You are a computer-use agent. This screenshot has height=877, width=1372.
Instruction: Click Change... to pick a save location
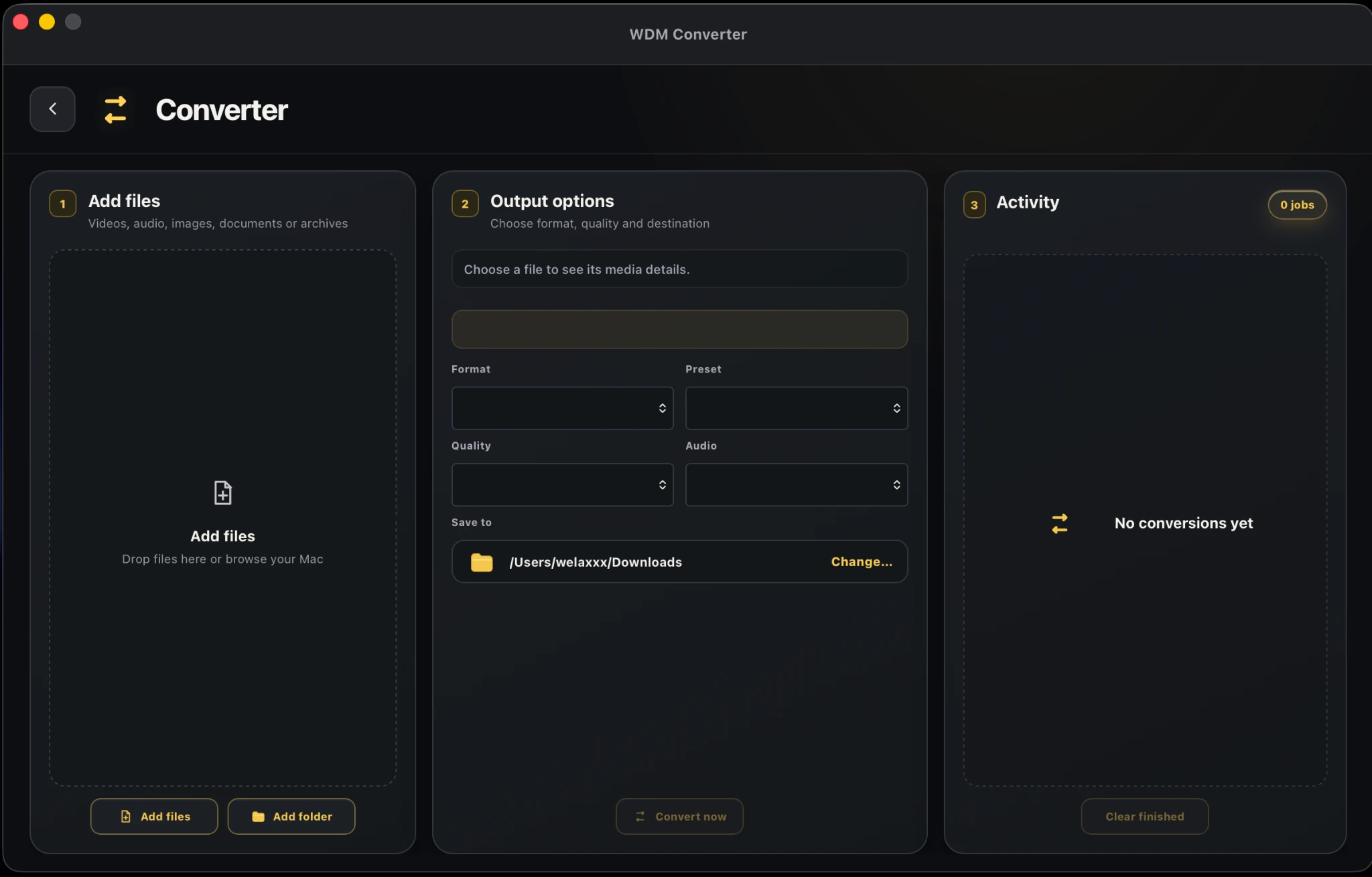tap(862, 562)
